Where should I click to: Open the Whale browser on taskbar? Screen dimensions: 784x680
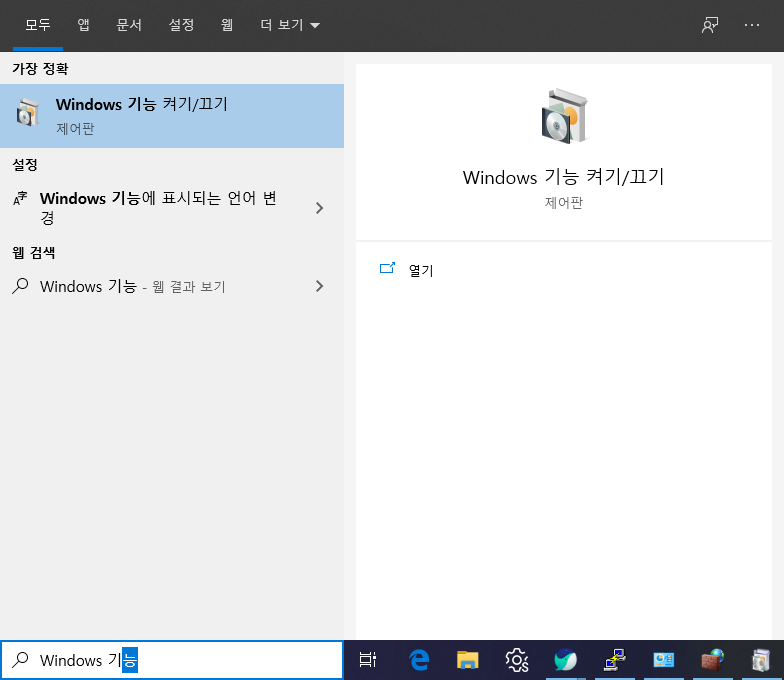click(566, 660)
